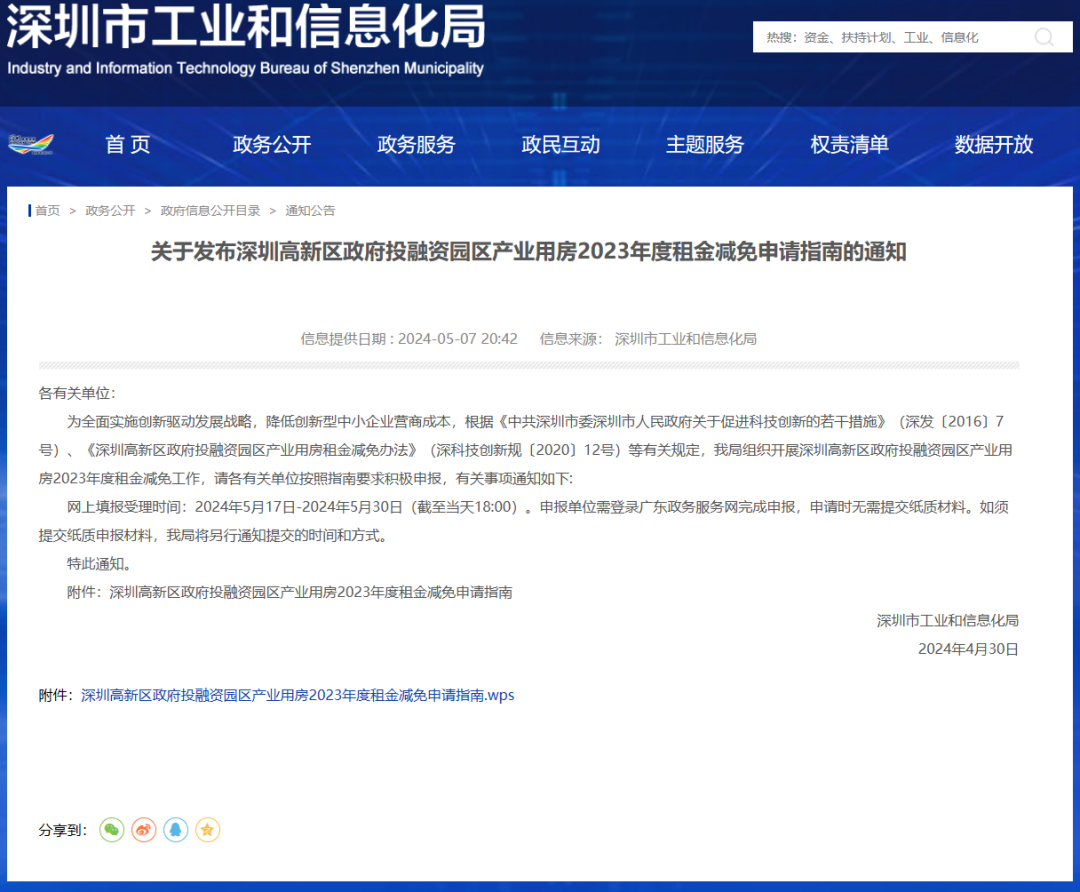Open the 首页 navigation menu

click(x=127, y=145)
